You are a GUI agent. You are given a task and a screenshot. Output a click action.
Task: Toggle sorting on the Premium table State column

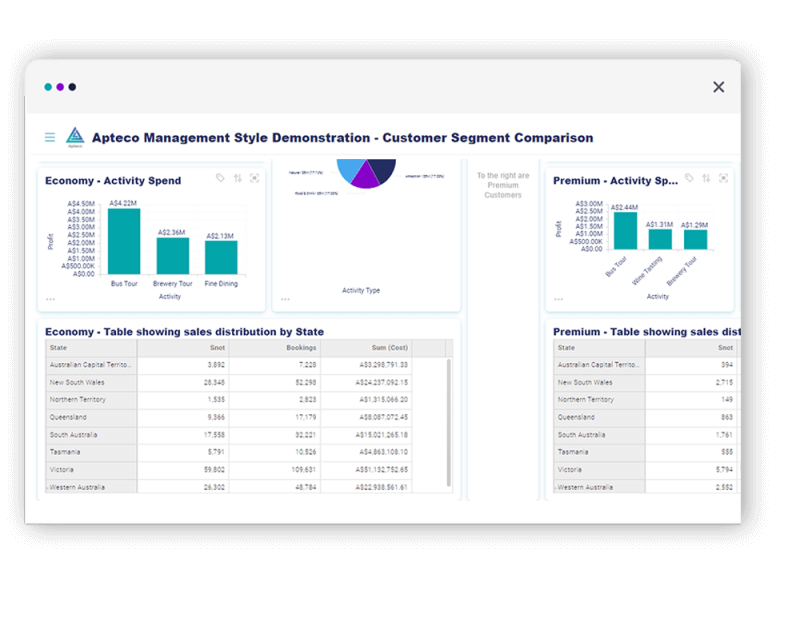pyautogui.click(x=566, y=347)
